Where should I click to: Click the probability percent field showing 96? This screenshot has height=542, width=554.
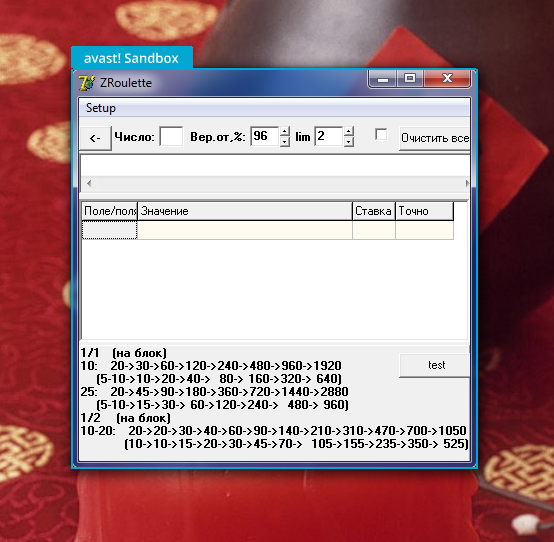tap(265, 136)
